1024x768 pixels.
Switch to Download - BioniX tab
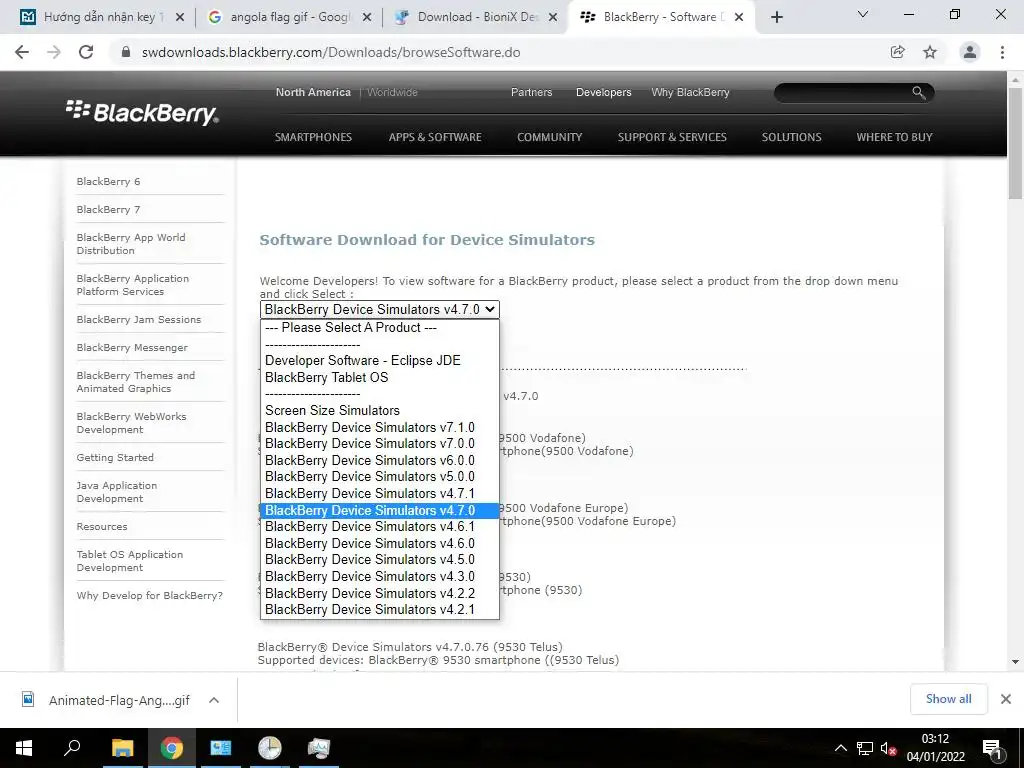pos(477,18)
